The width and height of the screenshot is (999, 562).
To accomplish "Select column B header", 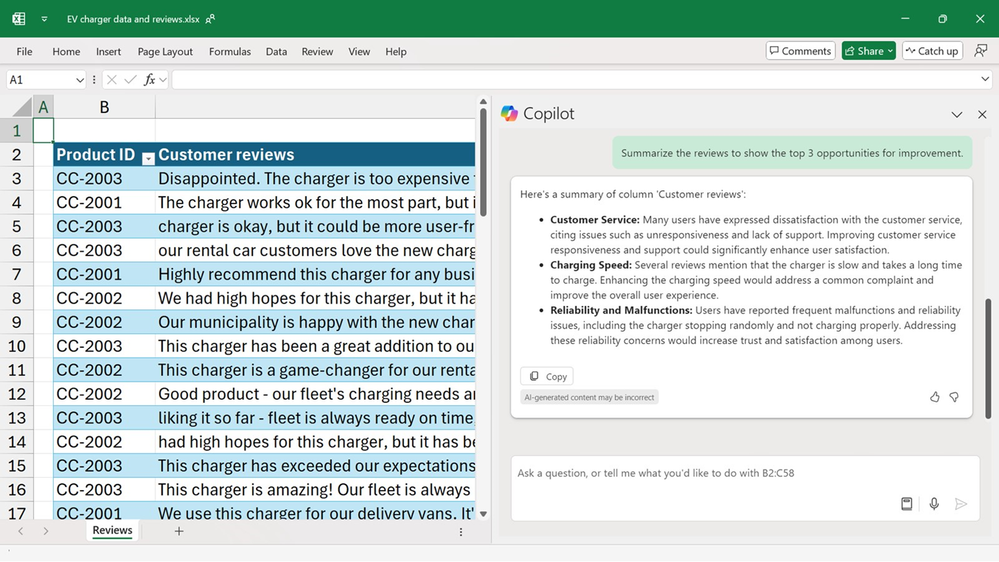I will pos(104,107).
